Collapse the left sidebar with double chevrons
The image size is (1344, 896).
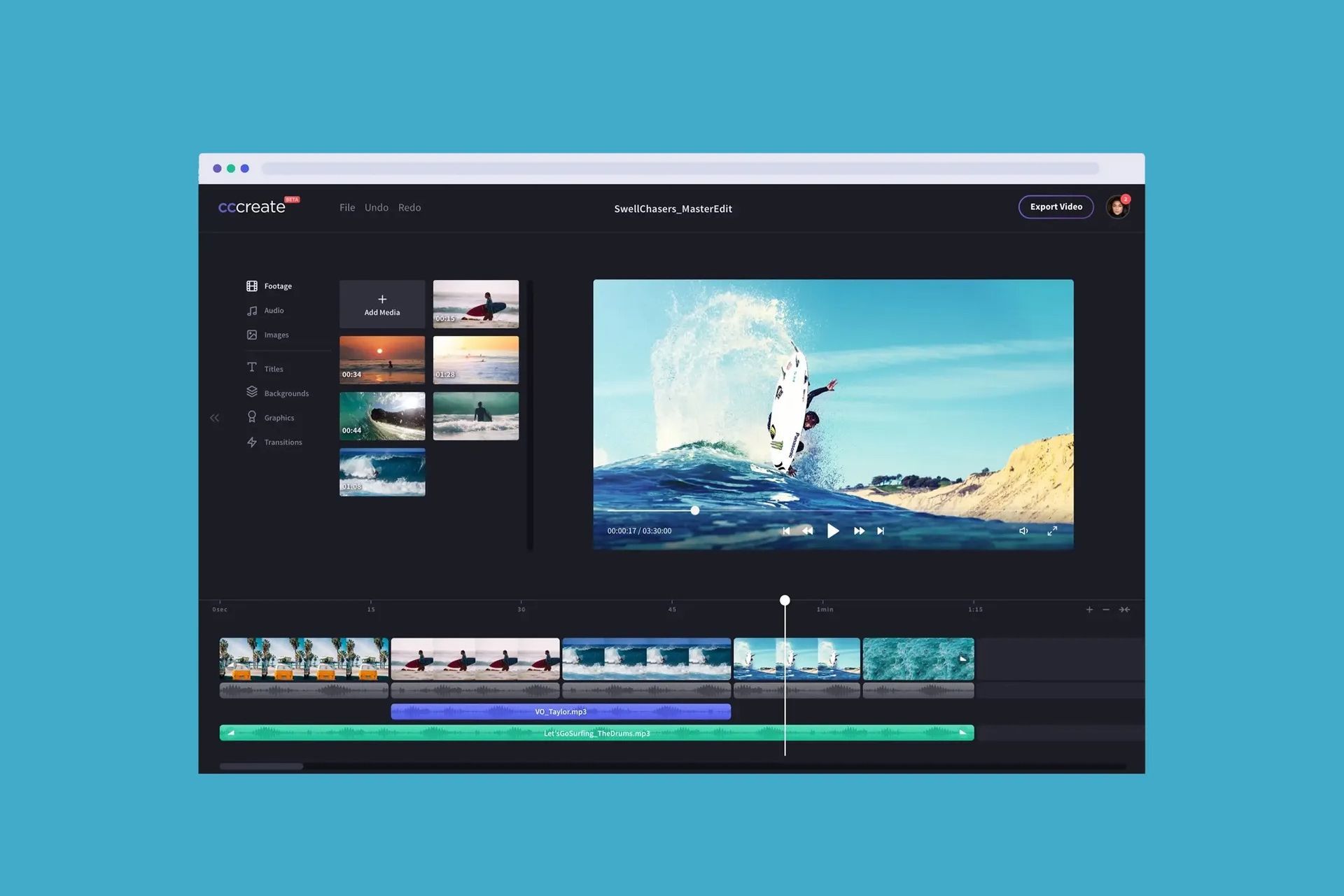pyautogui.click(x=215, y=417)
